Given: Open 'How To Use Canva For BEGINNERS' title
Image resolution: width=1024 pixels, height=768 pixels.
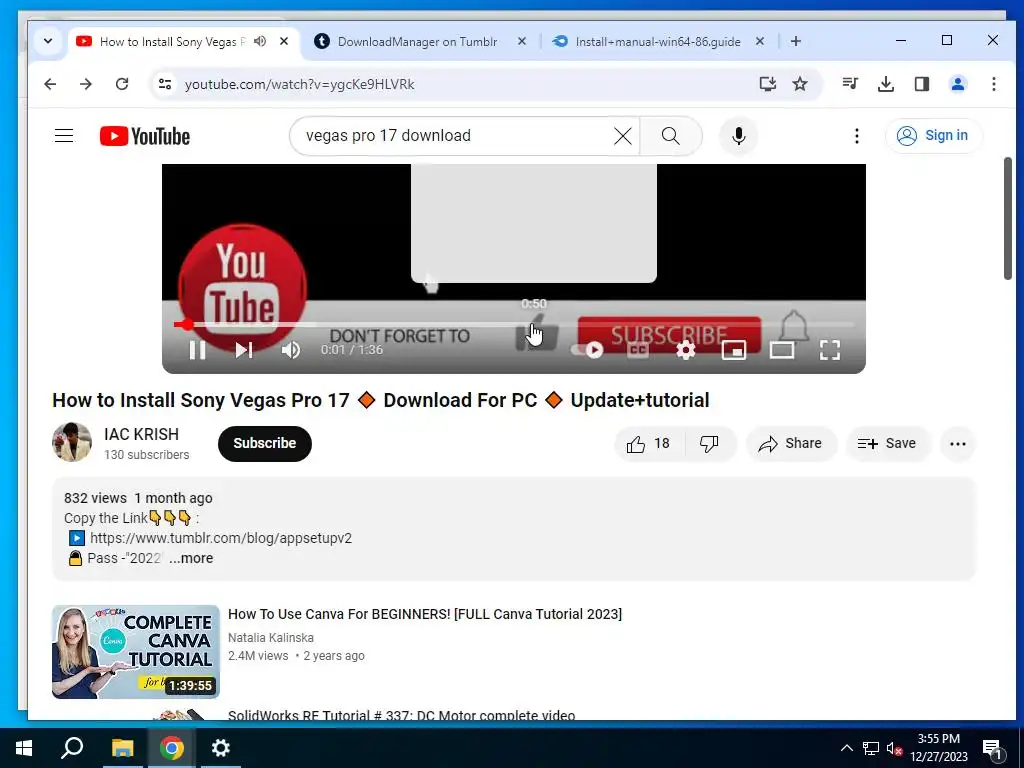Looking at the screenshot, I should coord(424,614).
